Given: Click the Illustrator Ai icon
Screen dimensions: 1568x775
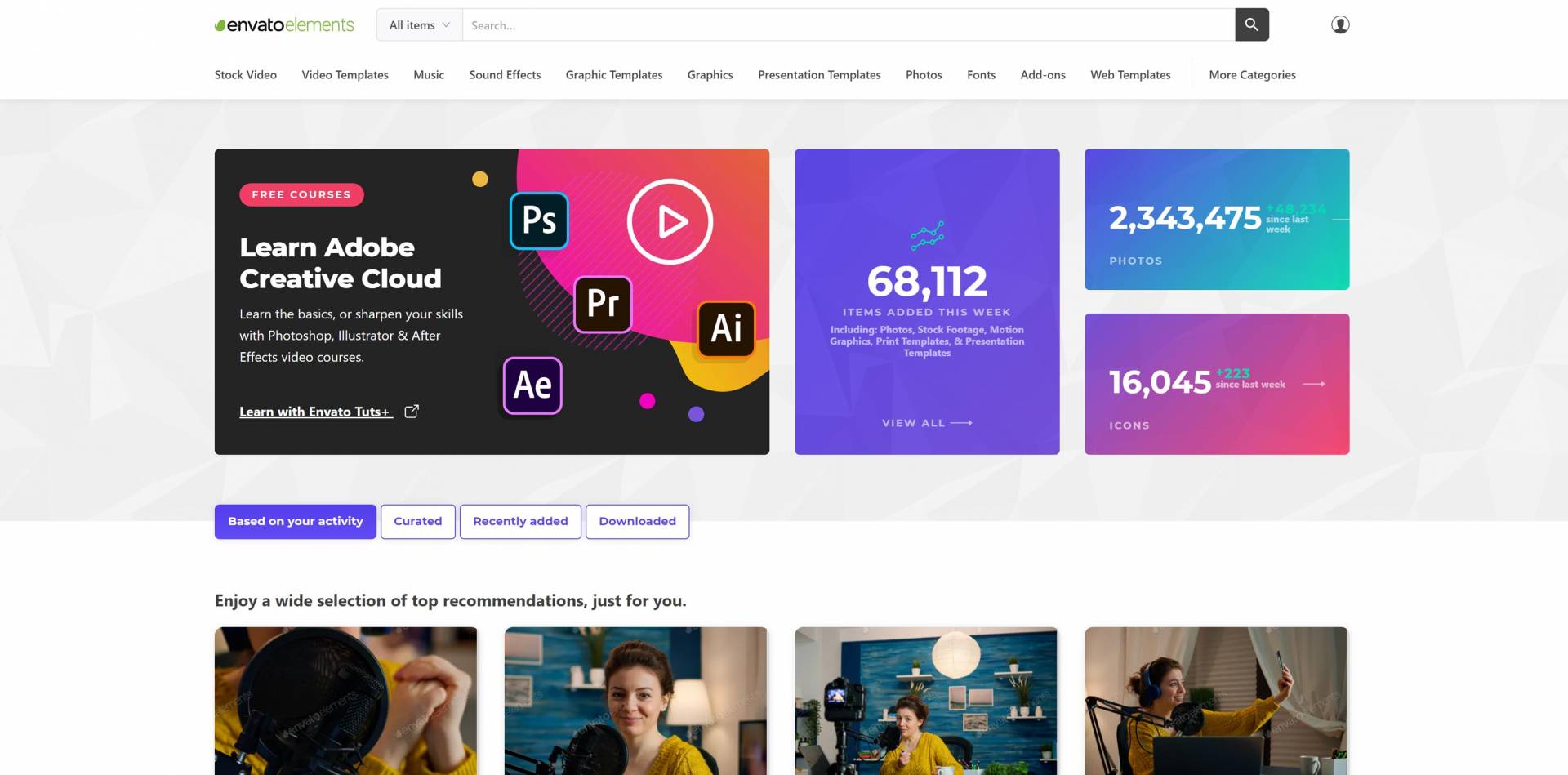Looking at the screenshot, I should [x=726, y=328].
